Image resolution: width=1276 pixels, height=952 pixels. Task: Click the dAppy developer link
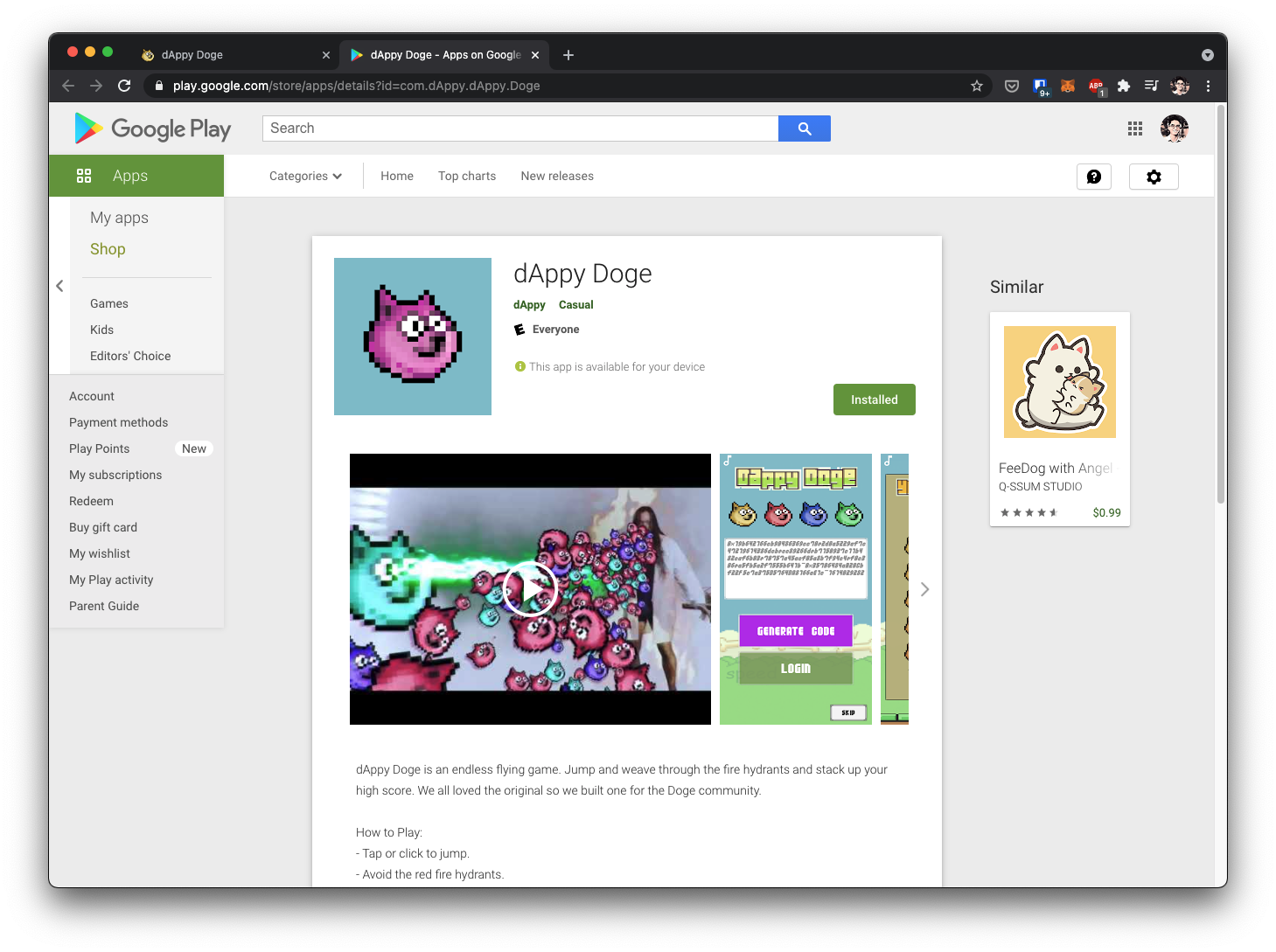click(x=529, y=305)
